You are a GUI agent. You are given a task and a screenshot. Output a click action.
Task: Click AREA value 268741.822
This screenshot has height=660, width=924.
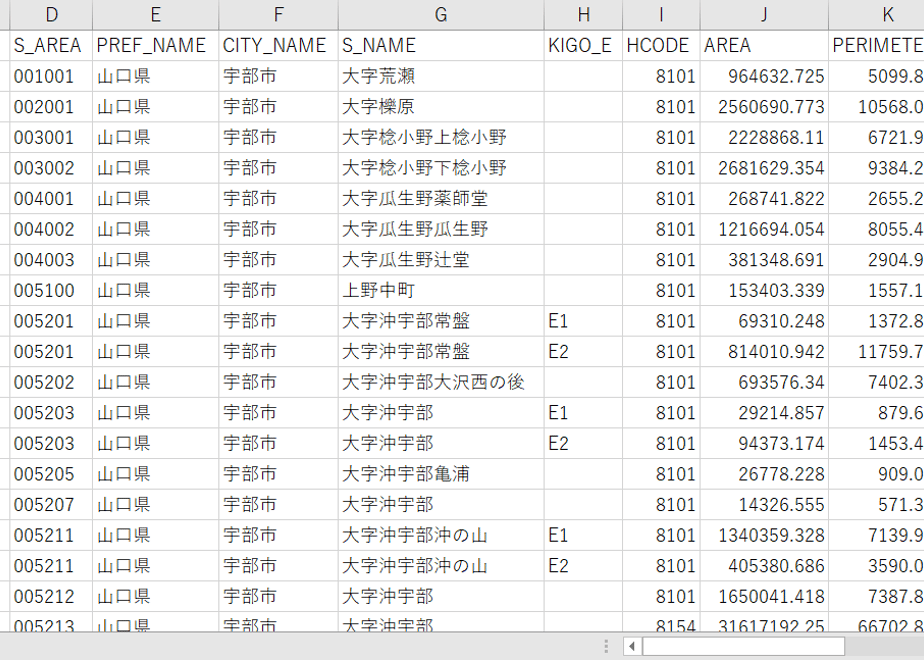click(x=764, y=199)
